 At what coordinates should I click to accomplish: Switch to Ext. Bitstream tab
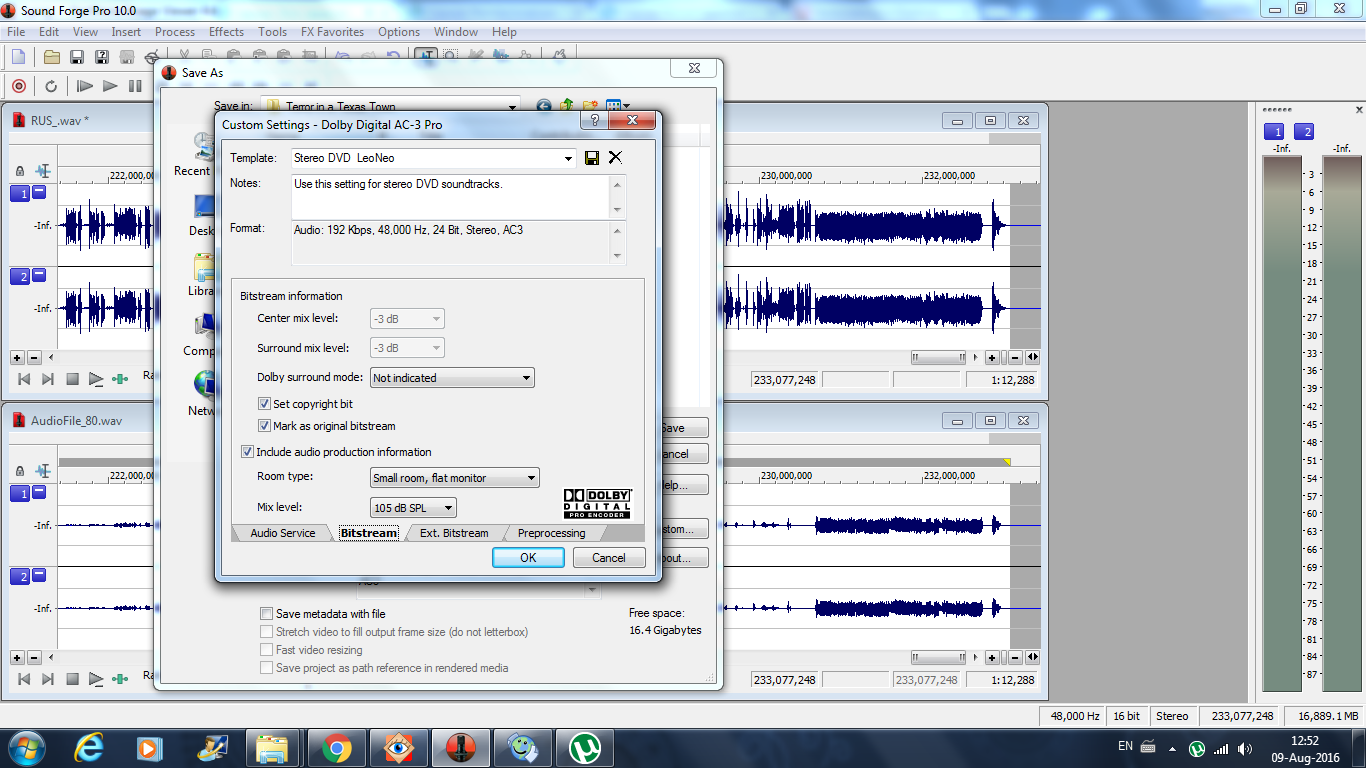pyautogui.click(x=454, y=533)
